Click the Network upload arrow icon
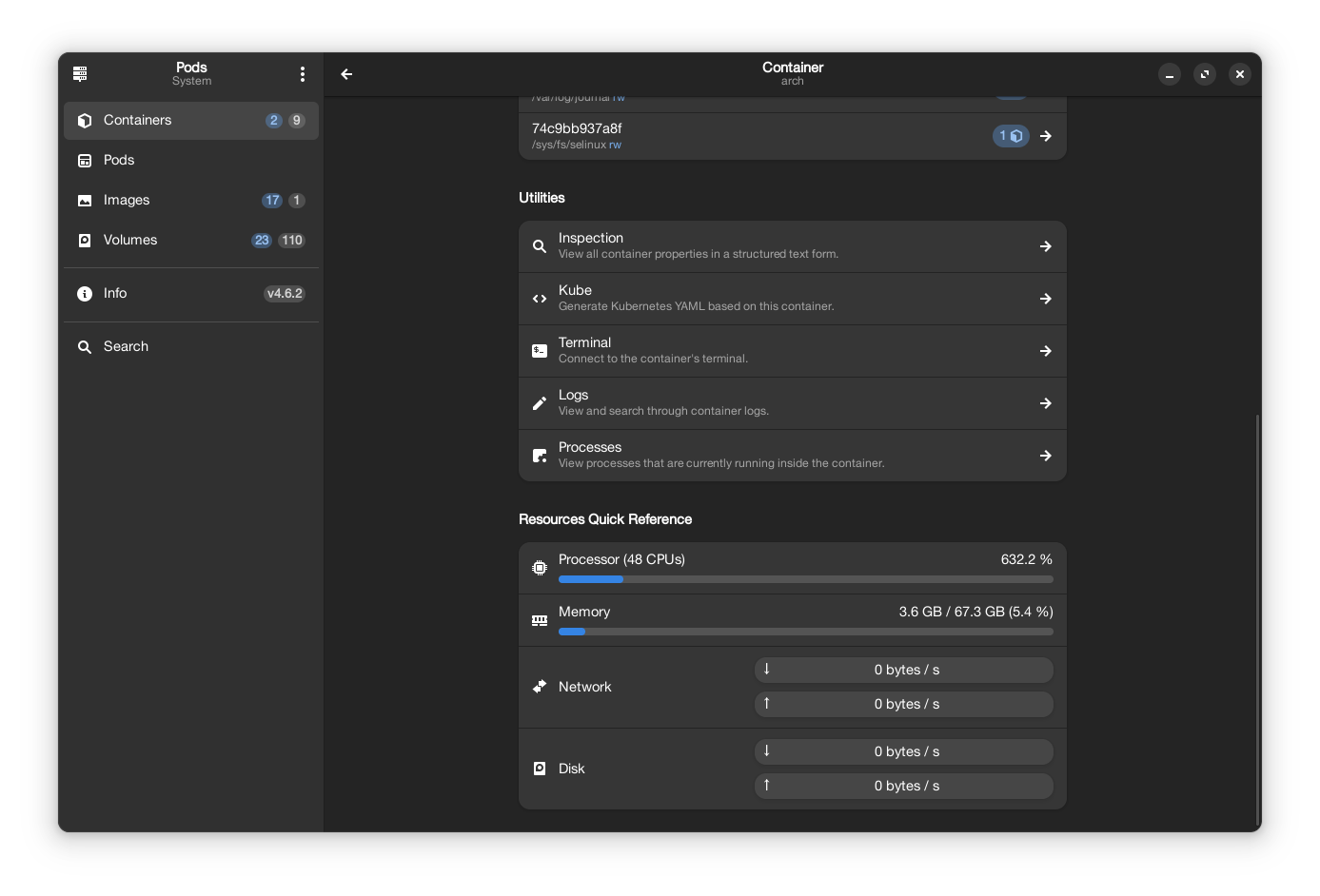This screenshot has height=896, width=1320. 766,703
